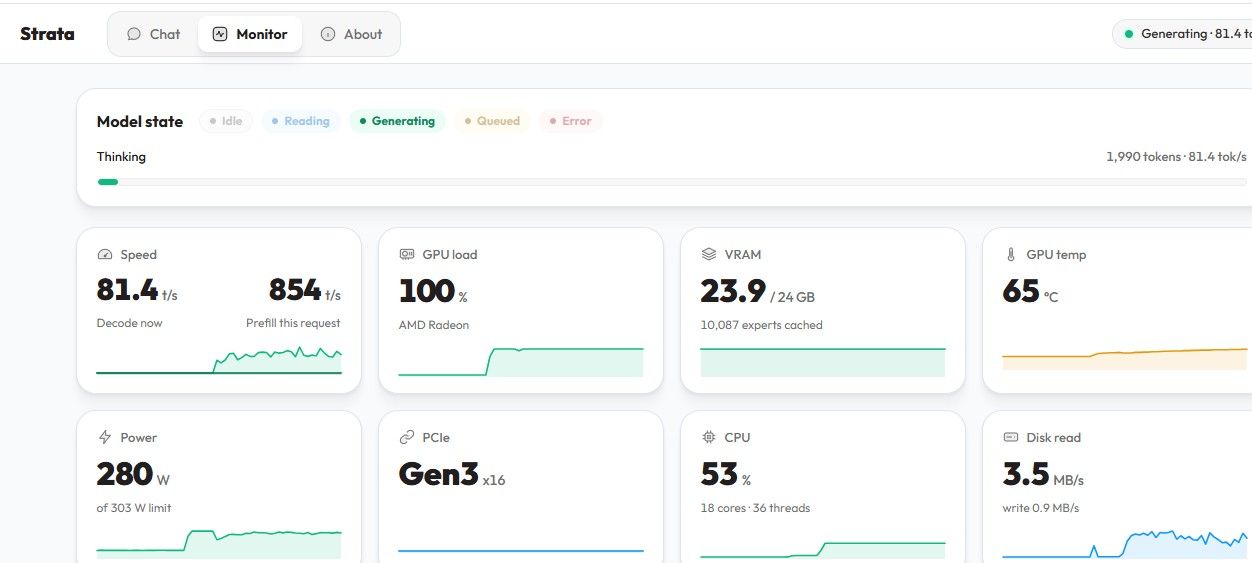Click the GPU load sparkline chart

(x=521, y=361)
